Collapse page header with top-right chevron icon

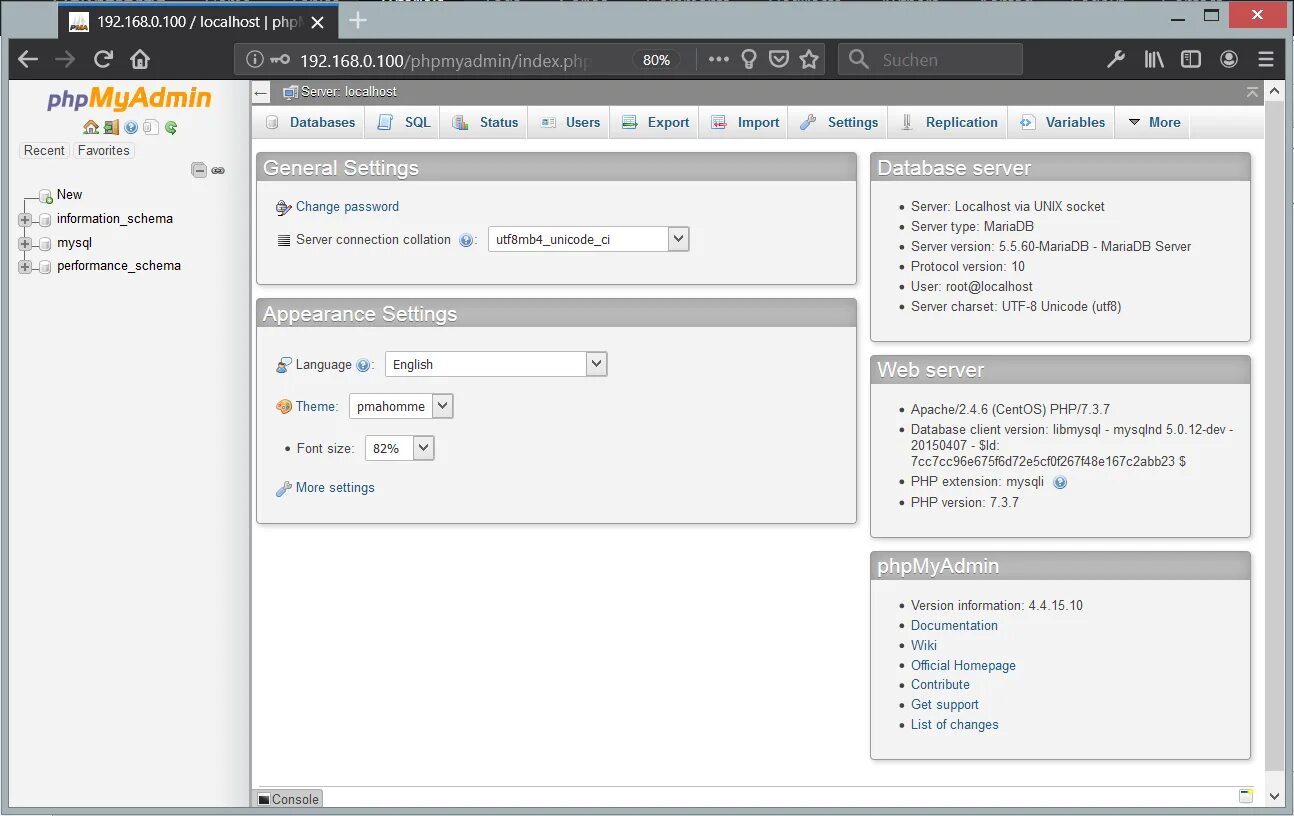click(x=1252, y=92)
